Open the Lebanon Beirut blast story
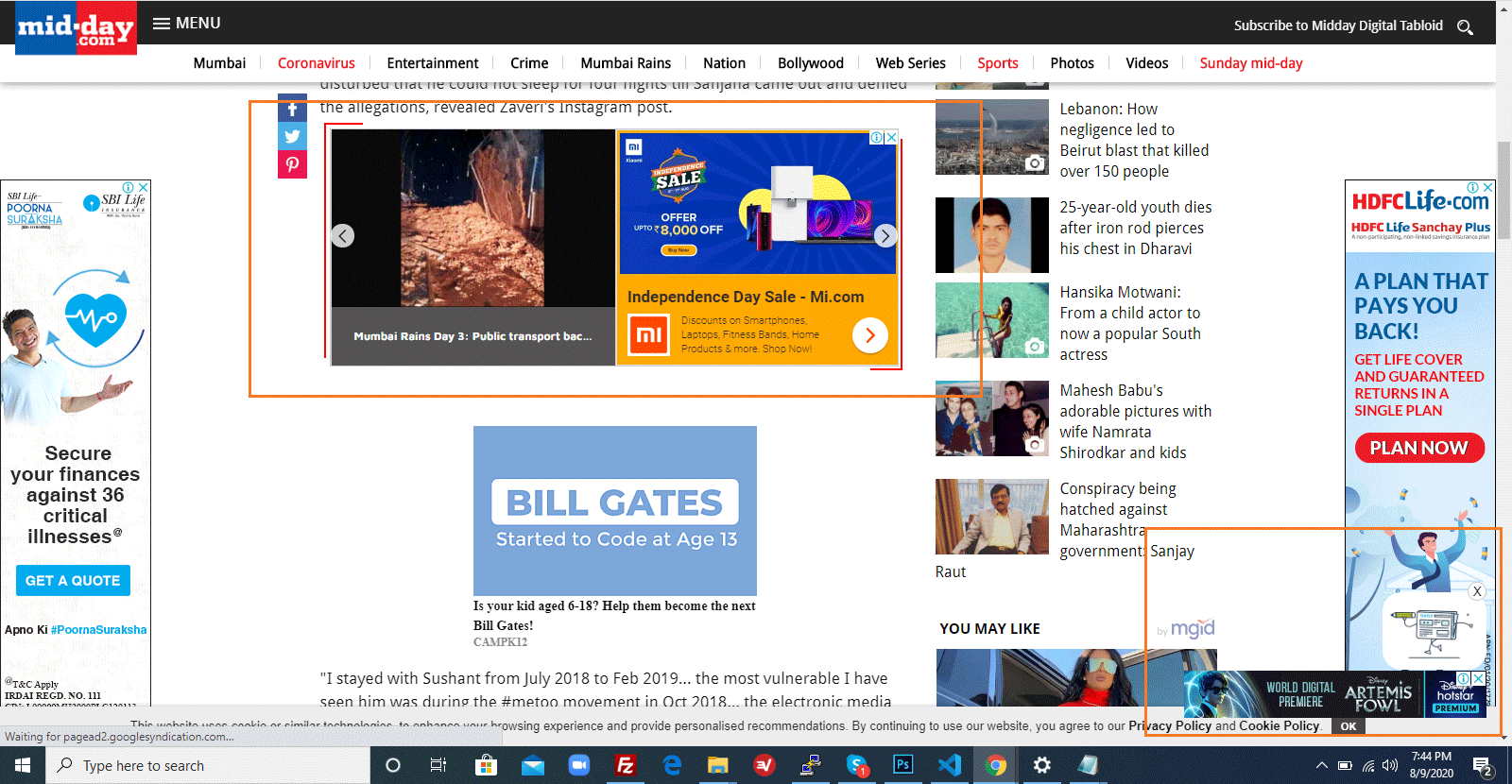This screenshot has height=784, width=1512. click(x=1134, y=140)
